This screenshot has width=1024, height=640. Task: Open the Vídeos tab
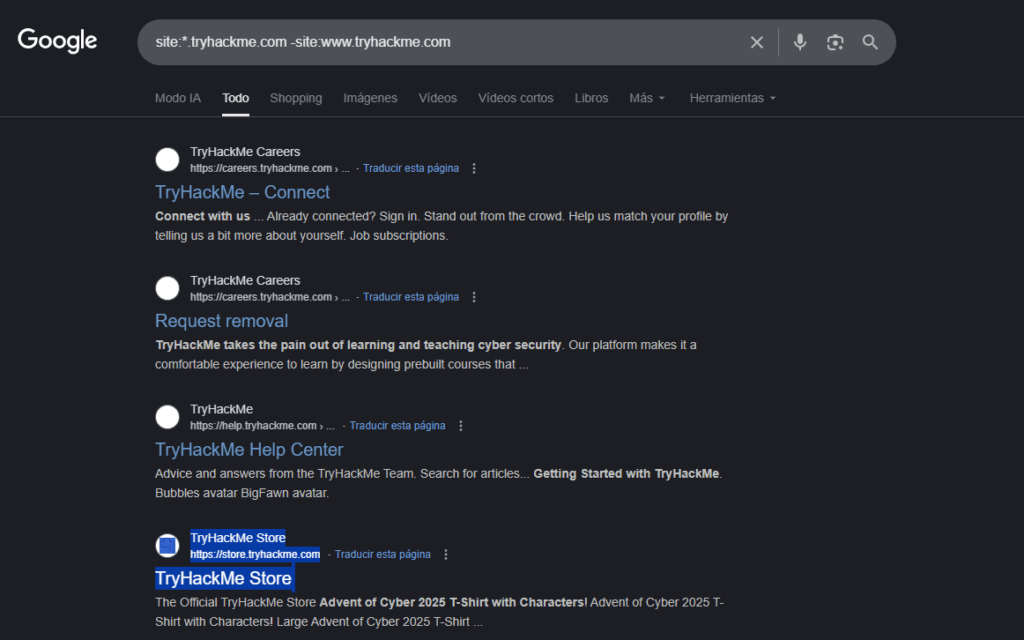pyautogui.click(x=438, y=98)
